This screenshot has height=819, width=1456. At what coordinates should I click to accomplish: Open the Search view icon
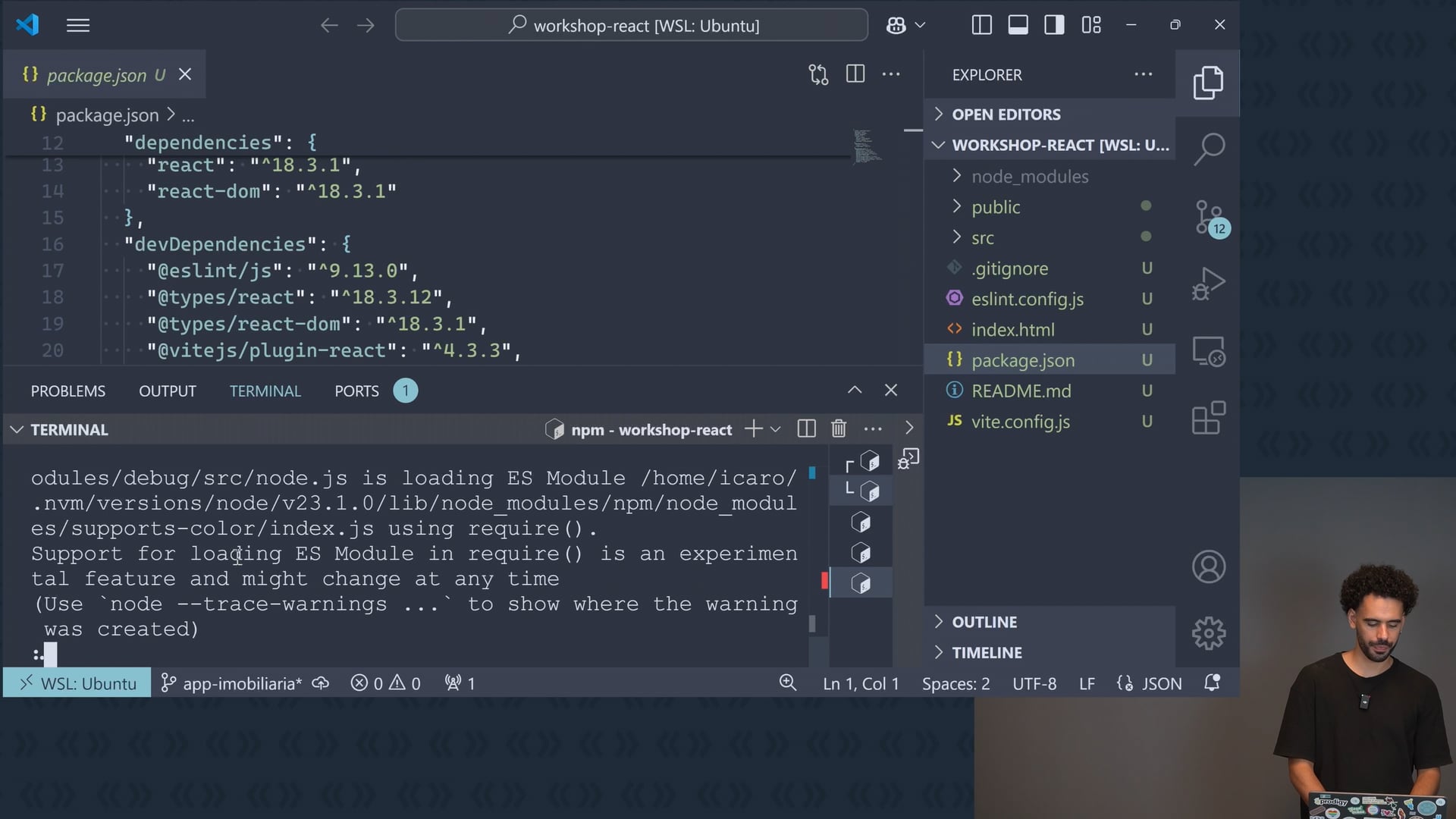coord(1208,149)
